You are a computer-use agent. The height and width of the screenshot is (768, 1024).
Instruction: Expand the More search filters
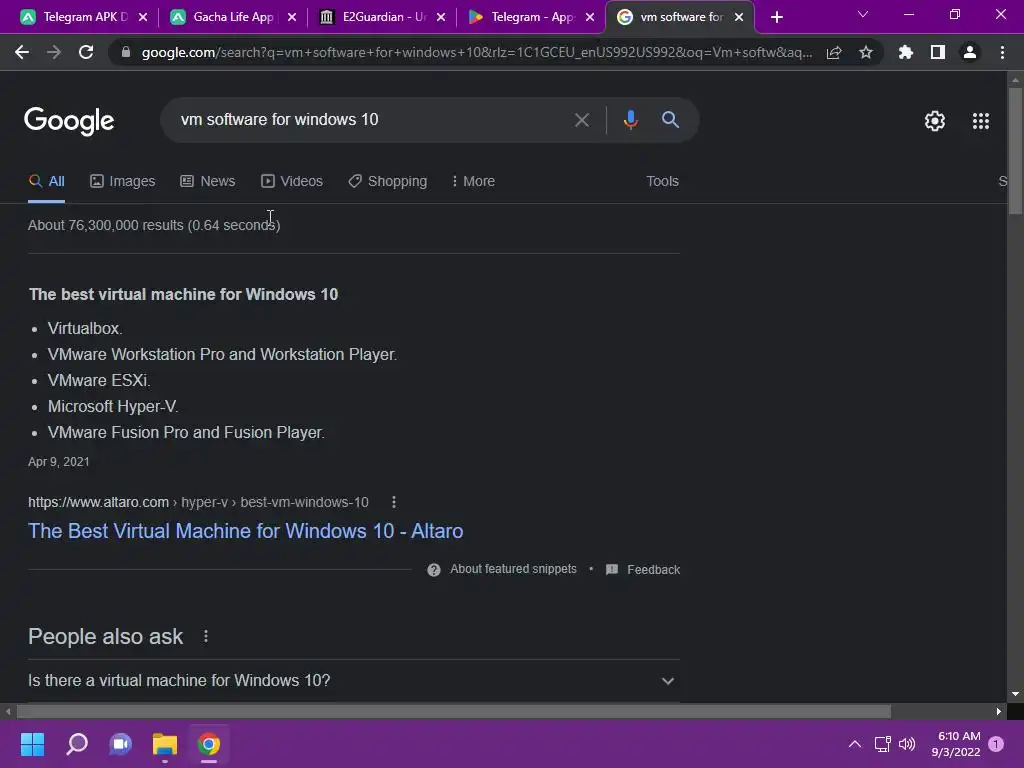[473, 182]
